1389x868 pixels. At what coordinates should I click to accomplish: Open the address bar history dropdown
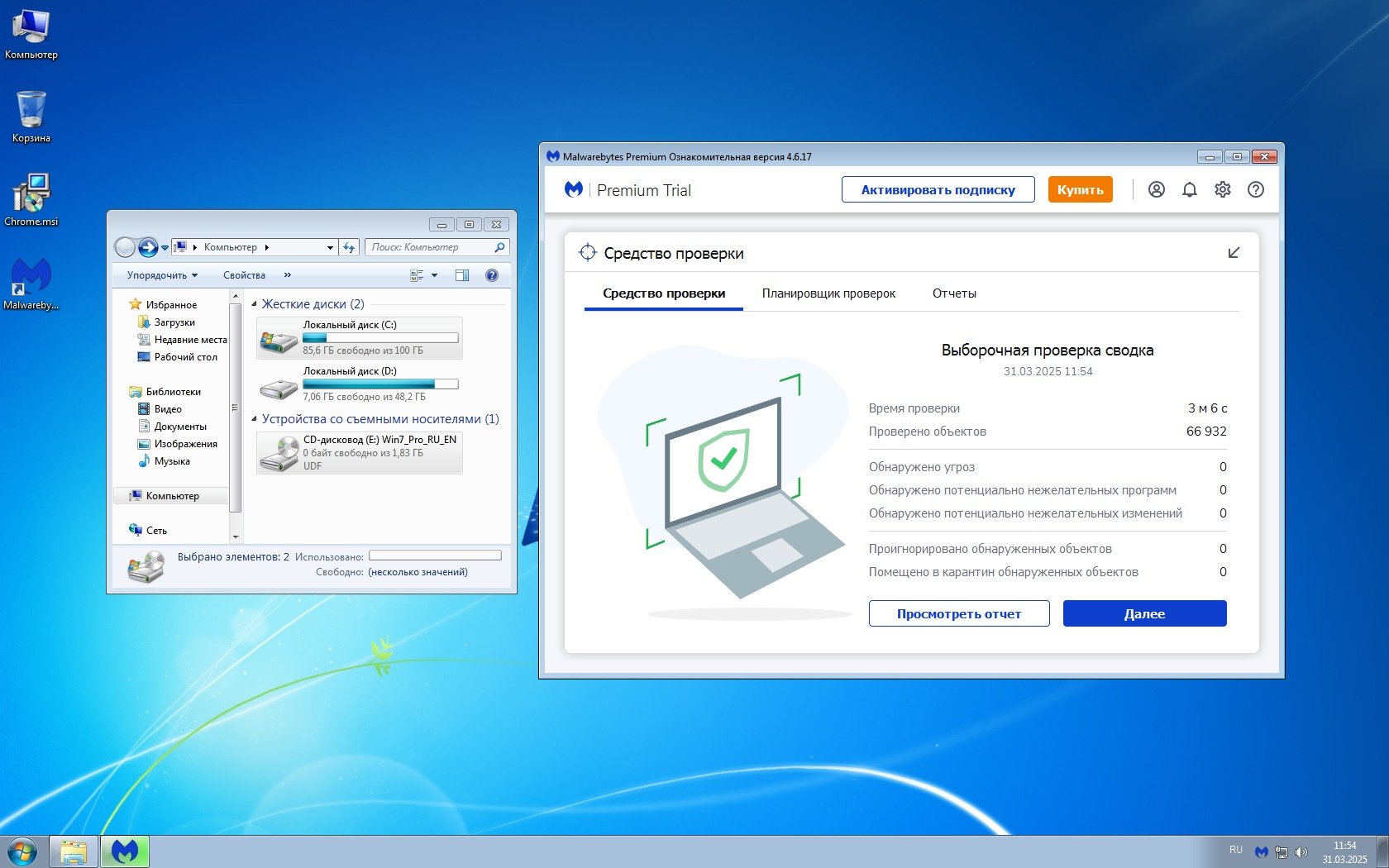tap(330, 247)
